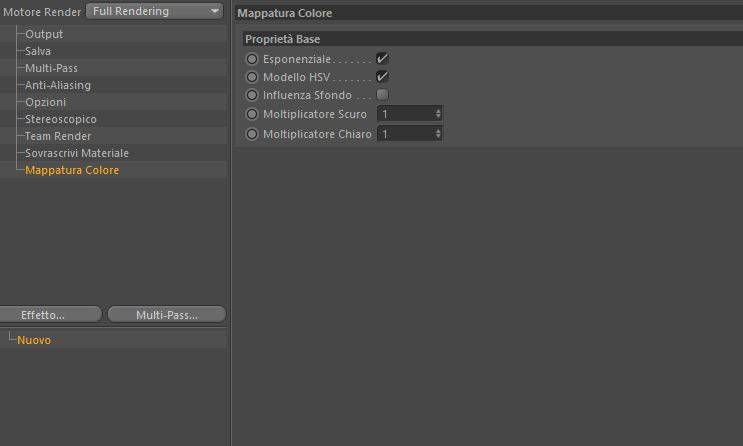Click the Modello HSV animation dot
This screenshot has height=446, width=743.
252,77
